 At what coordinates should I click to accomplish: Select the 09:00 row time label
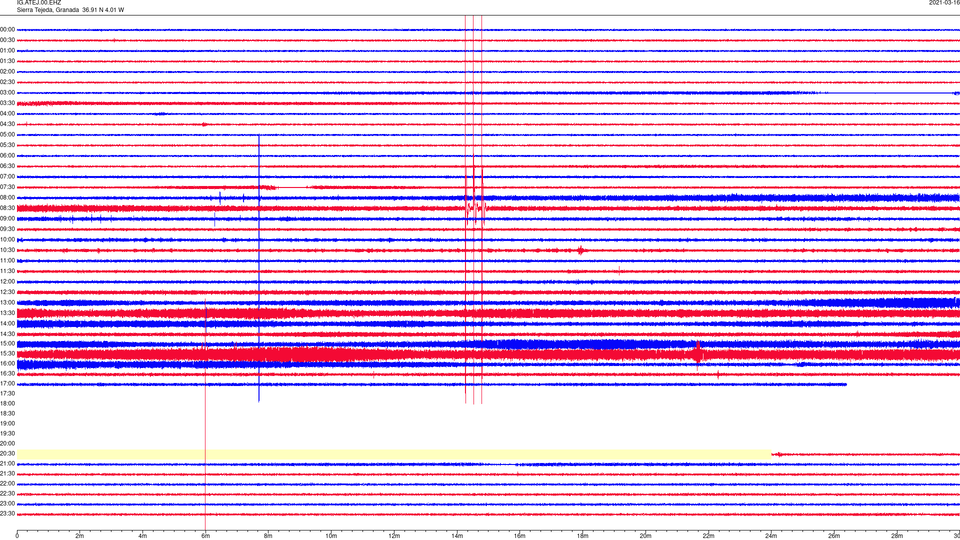pos(7,218)
